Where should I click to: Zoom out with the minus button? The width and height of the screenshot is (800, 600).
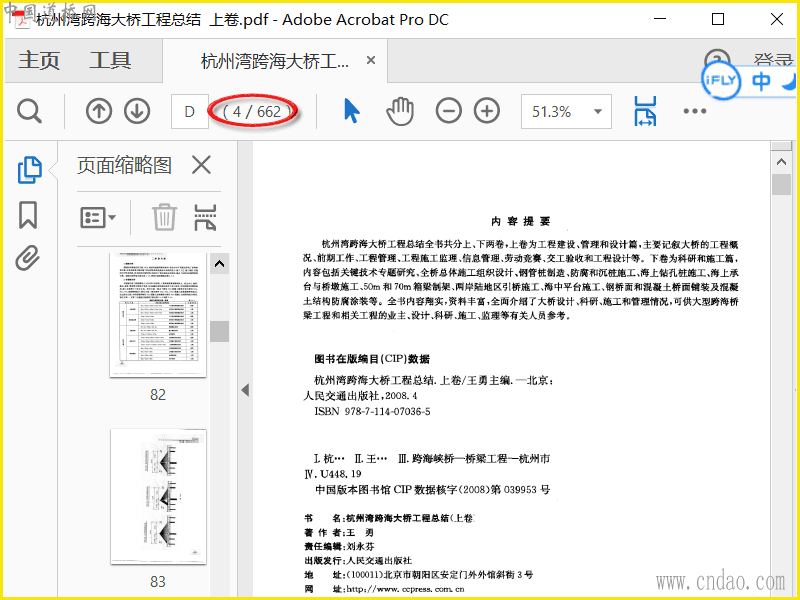(x=448, y=111)
